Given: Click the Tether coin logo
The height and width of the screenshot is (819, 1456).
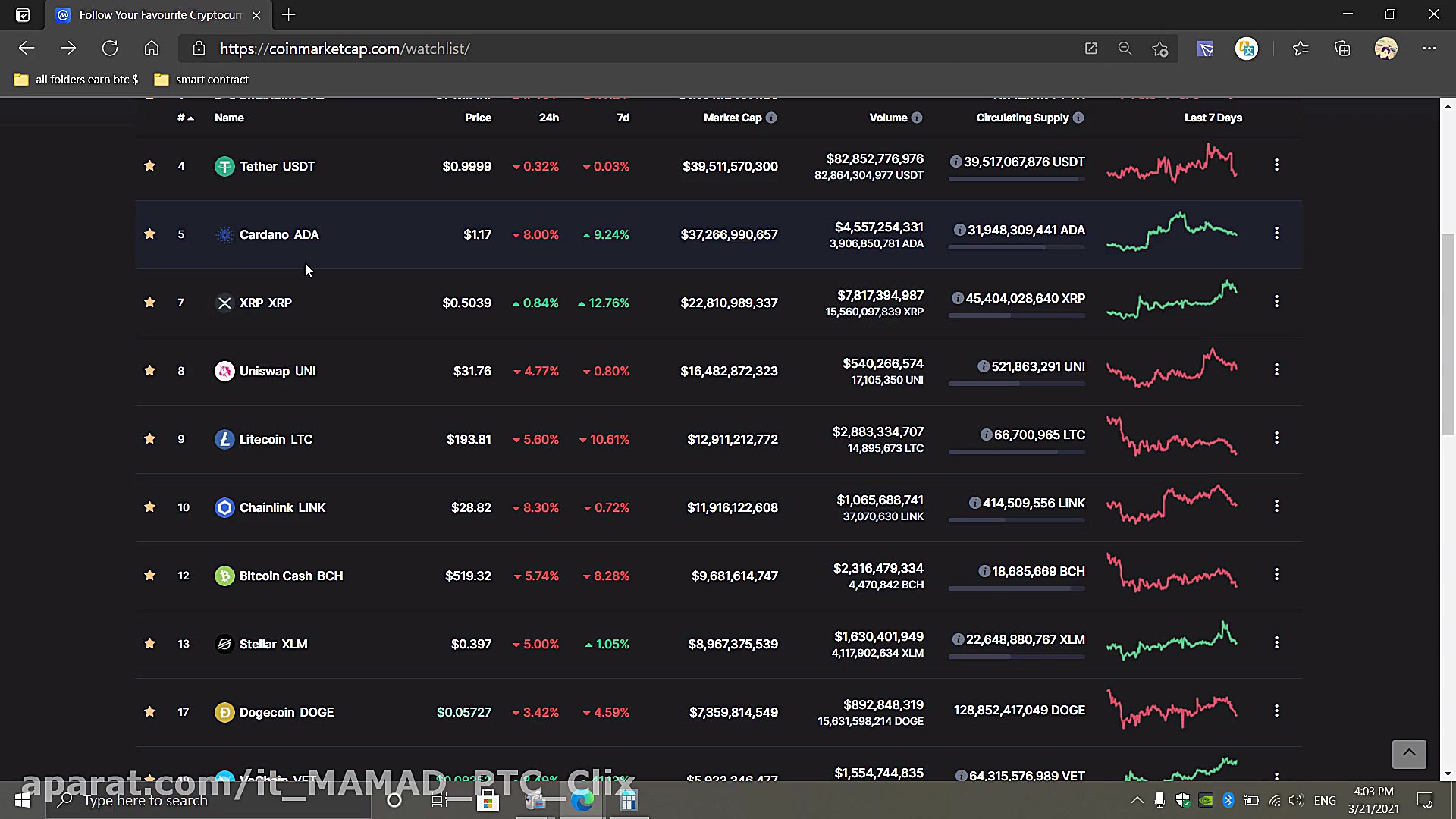Looking at the screenshot, I should coord(224,166).
